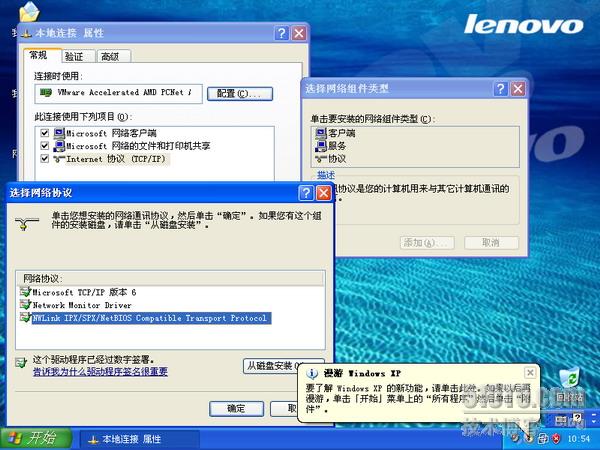This screenshot has width=600, height=450.
Task: Click 配置(C)... button in 本地连接 属性
Action: (x=240, y=94)
